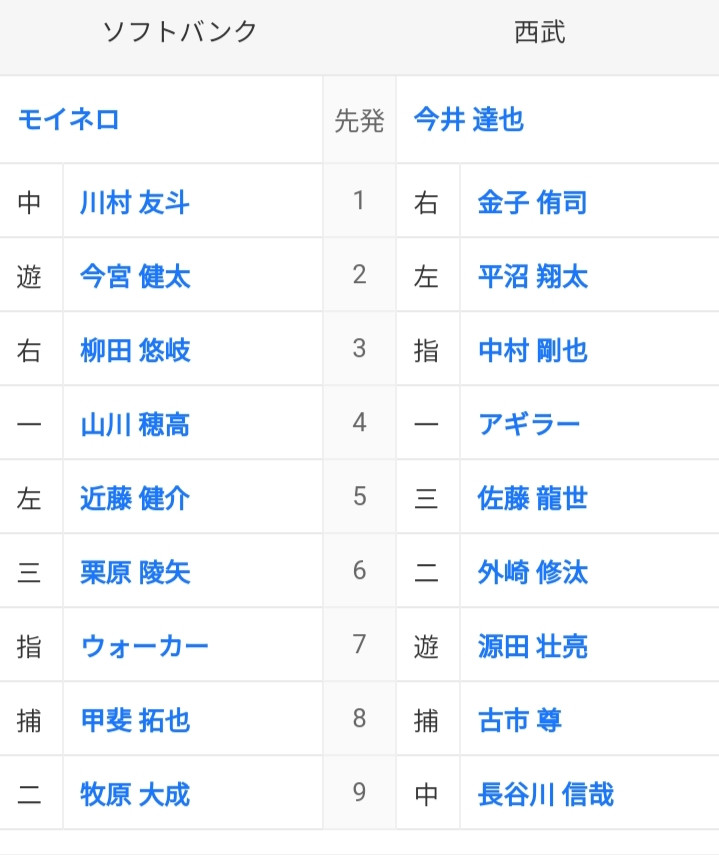
Task: Open designated hitter ウォーカー's page
Action: [144, 646]
